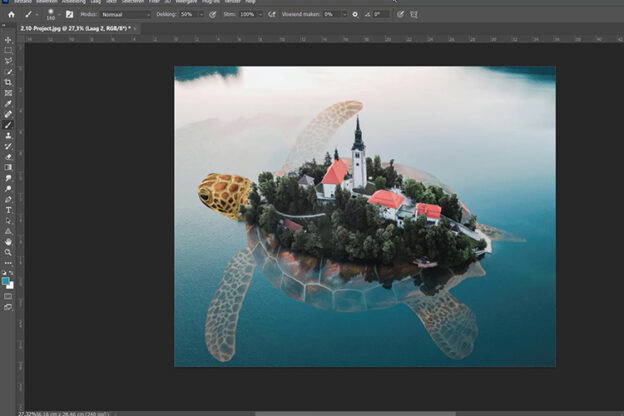Select the Clone Stamp tool
The height and width of the screenshot is (416, 624).
(x=8, y=136)
